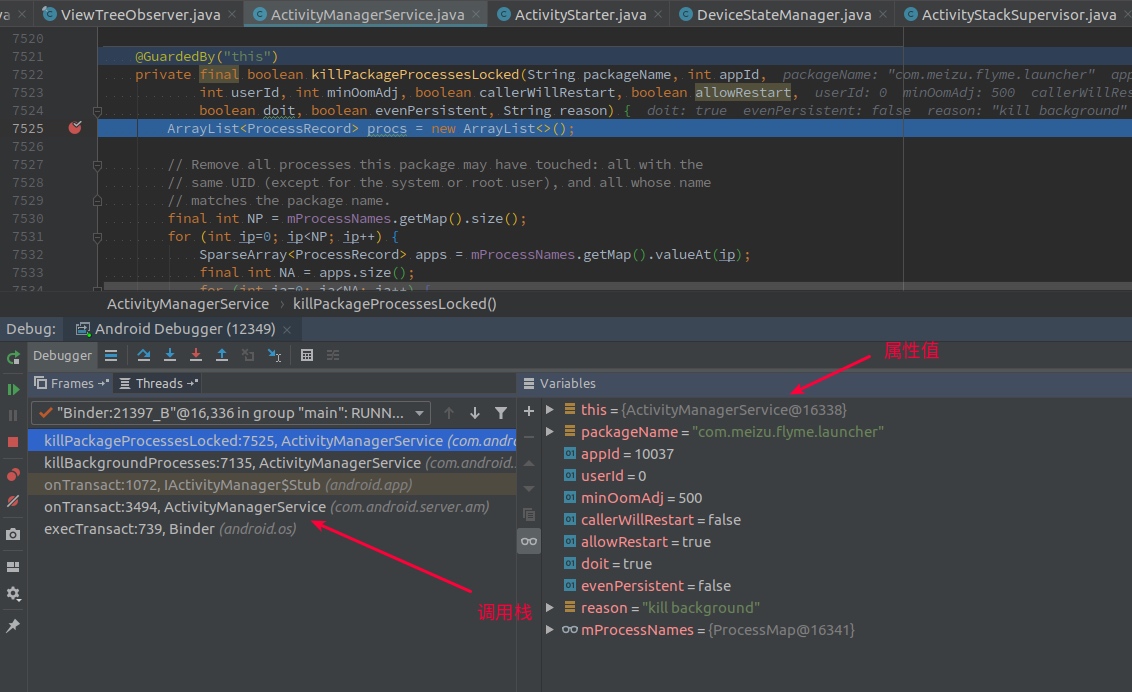1132x692 pixels.
Task: Expand the mProcessNames watch node
Action: tap(549, 629)
